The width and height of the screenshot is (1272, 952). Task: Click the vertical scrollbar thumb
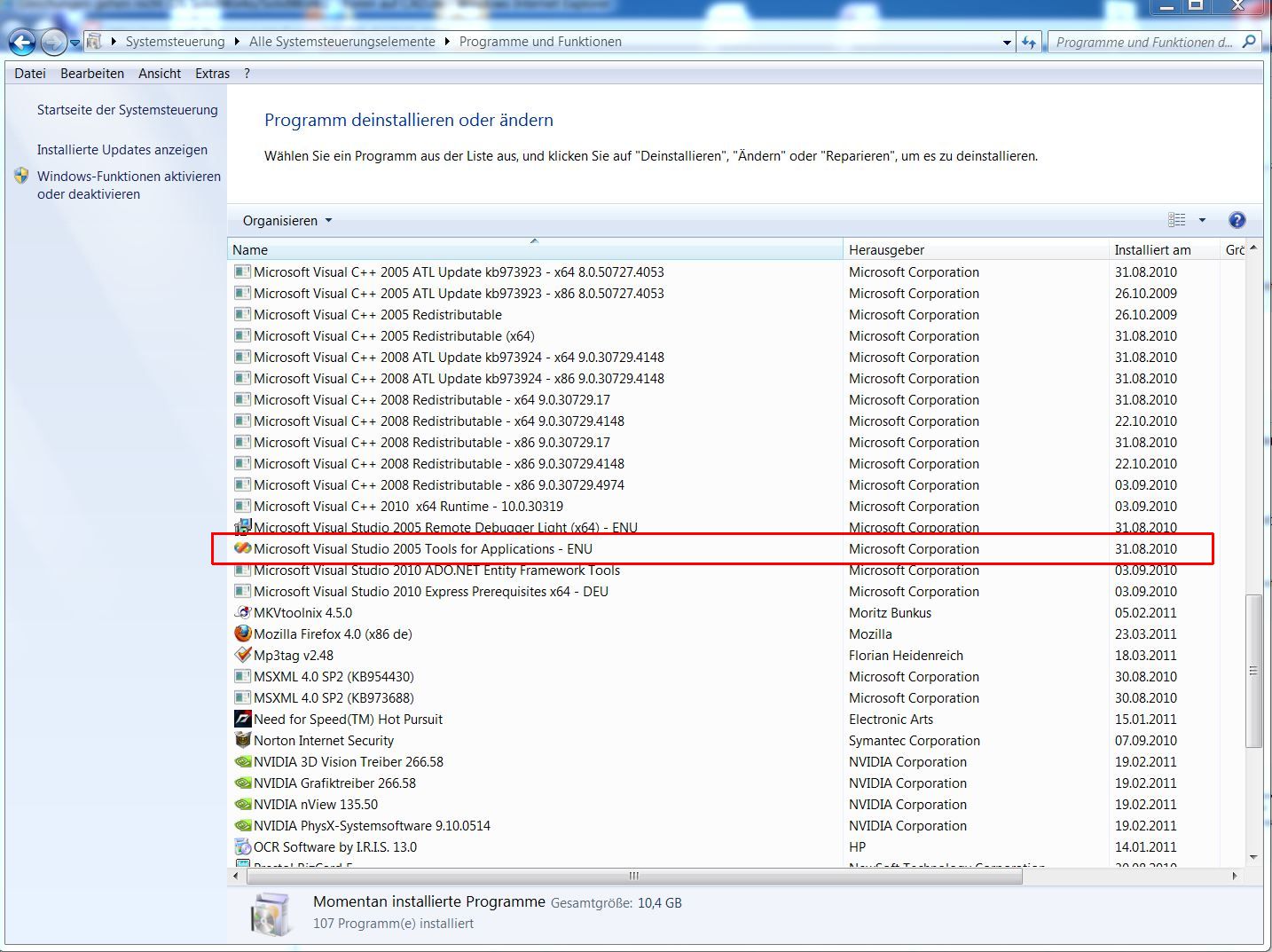1253,671
